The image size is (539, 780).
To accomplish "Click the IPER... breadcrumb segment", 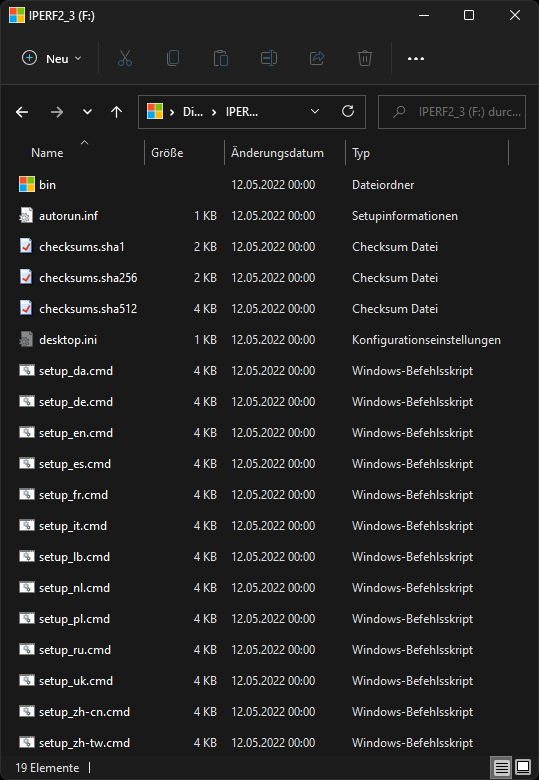I will 242,112.
